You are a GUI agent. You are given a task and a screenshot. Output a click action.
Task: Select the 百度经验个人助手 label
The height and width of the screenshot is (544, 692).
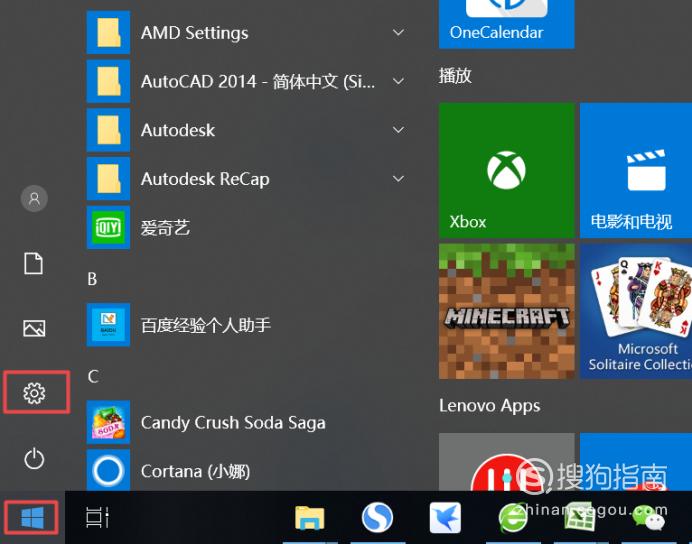[206, 325]
